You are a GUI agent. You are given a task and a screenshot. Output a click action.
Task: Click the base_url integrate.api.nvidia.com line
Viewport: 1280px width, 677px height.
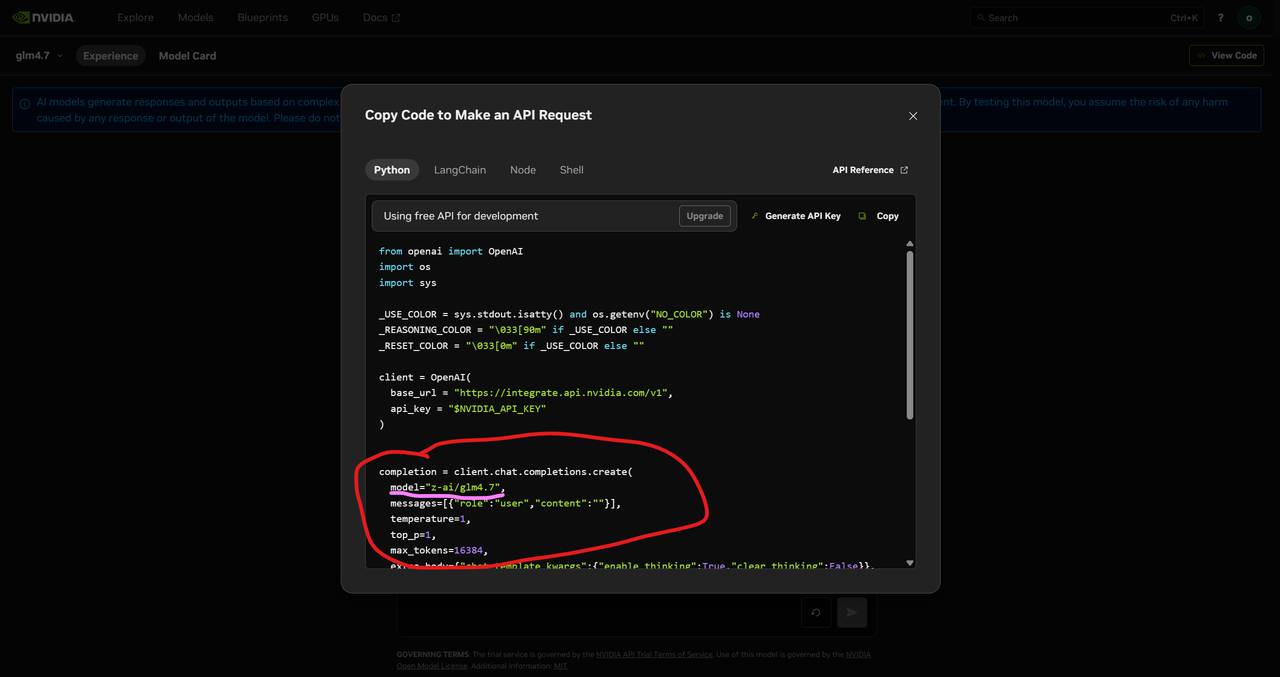point(532,393)
